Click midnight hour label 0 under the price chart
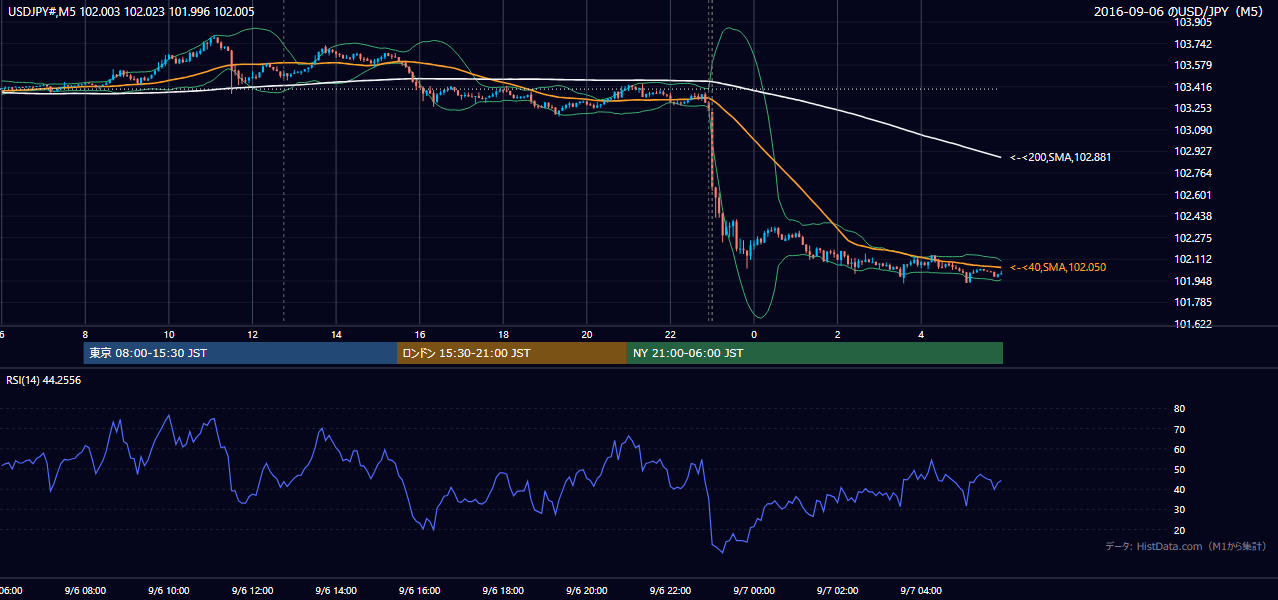This screenshot has width=1278, height=600. [754, 334]
